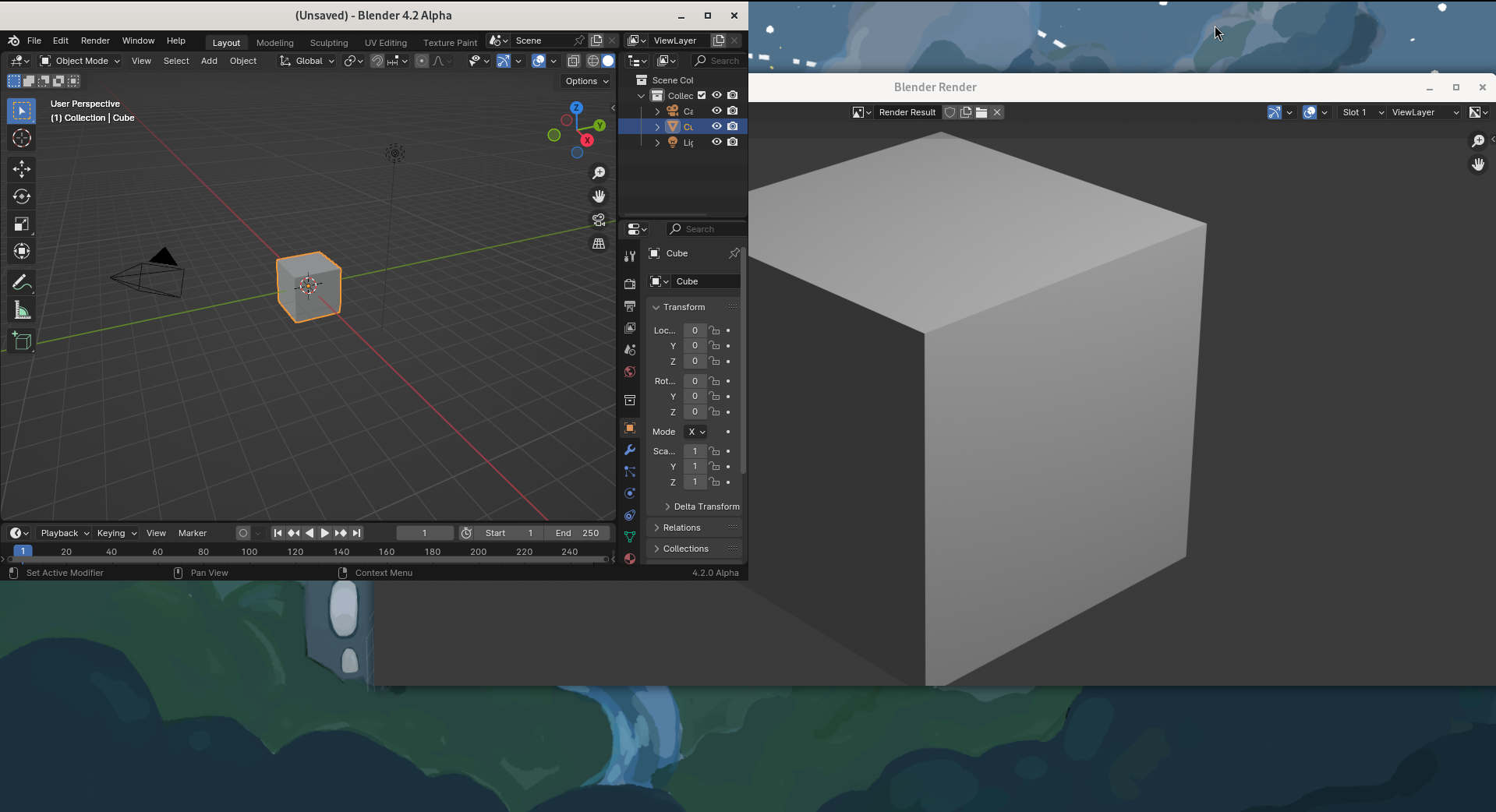This screenshot has height=812, width=1496.
Task: Click the Options button in viewport
Action: (586, 81)
